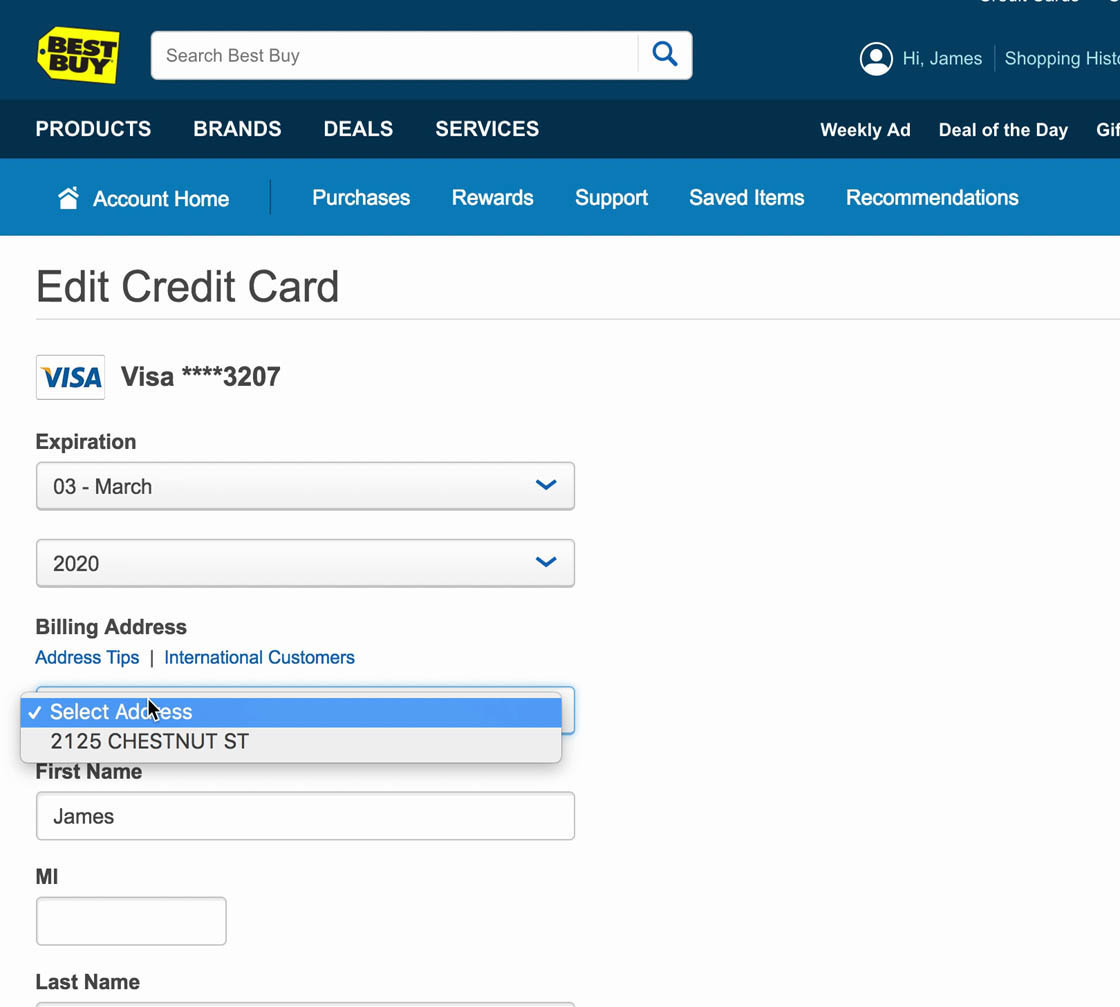Click the Best Buy logo
Image resolution: width=1120 pixels, height=1007 pixels.
(78, 55)
